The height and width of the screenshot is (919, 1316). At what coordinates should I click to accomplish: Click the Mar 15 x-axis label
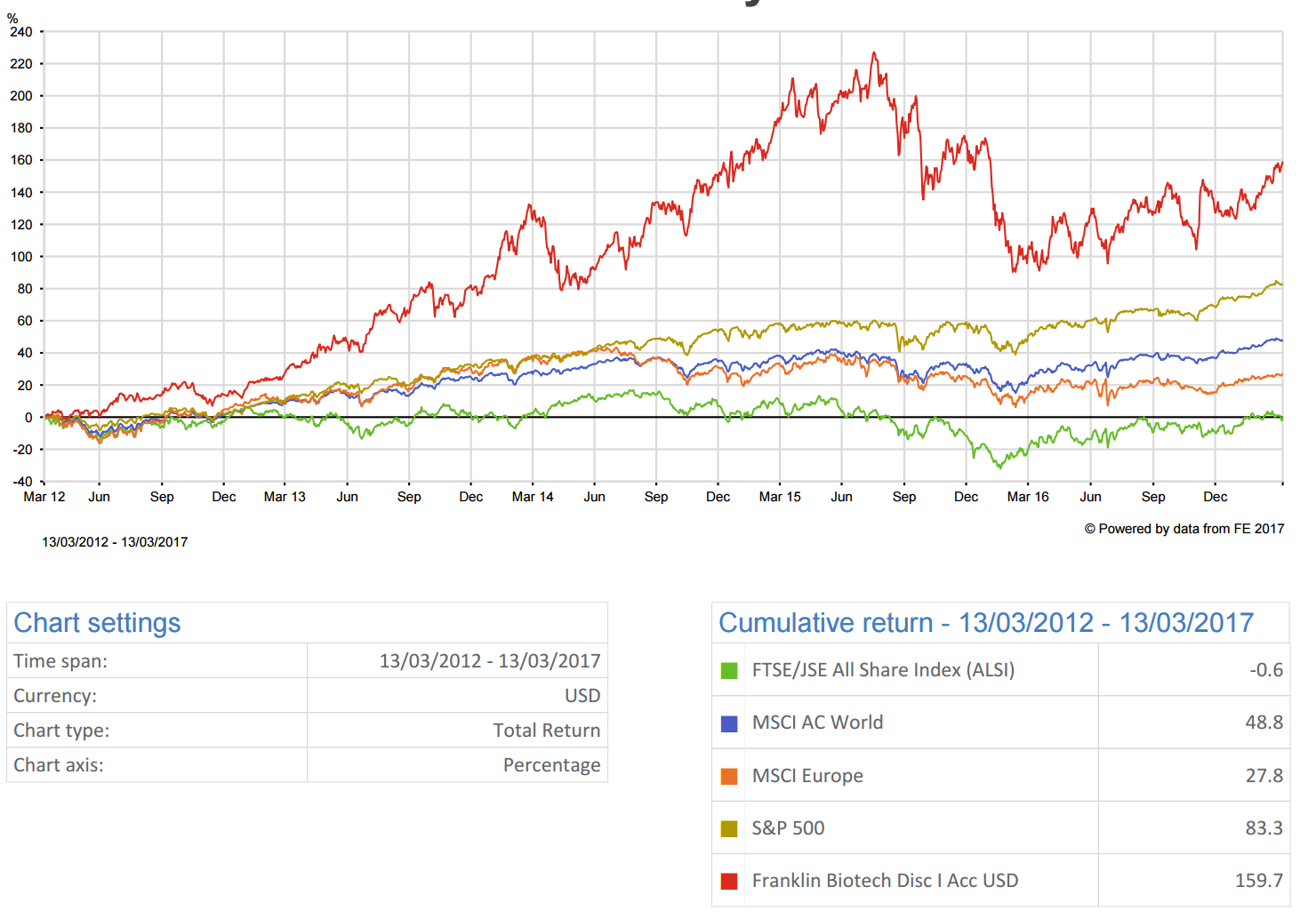[x=780, y=497]
